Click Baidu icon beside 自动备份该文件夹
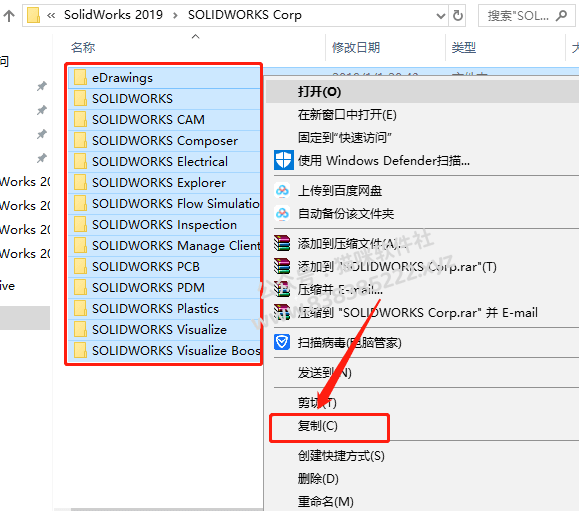The width and height of the screenshot is (579, 511). point(282,213)
